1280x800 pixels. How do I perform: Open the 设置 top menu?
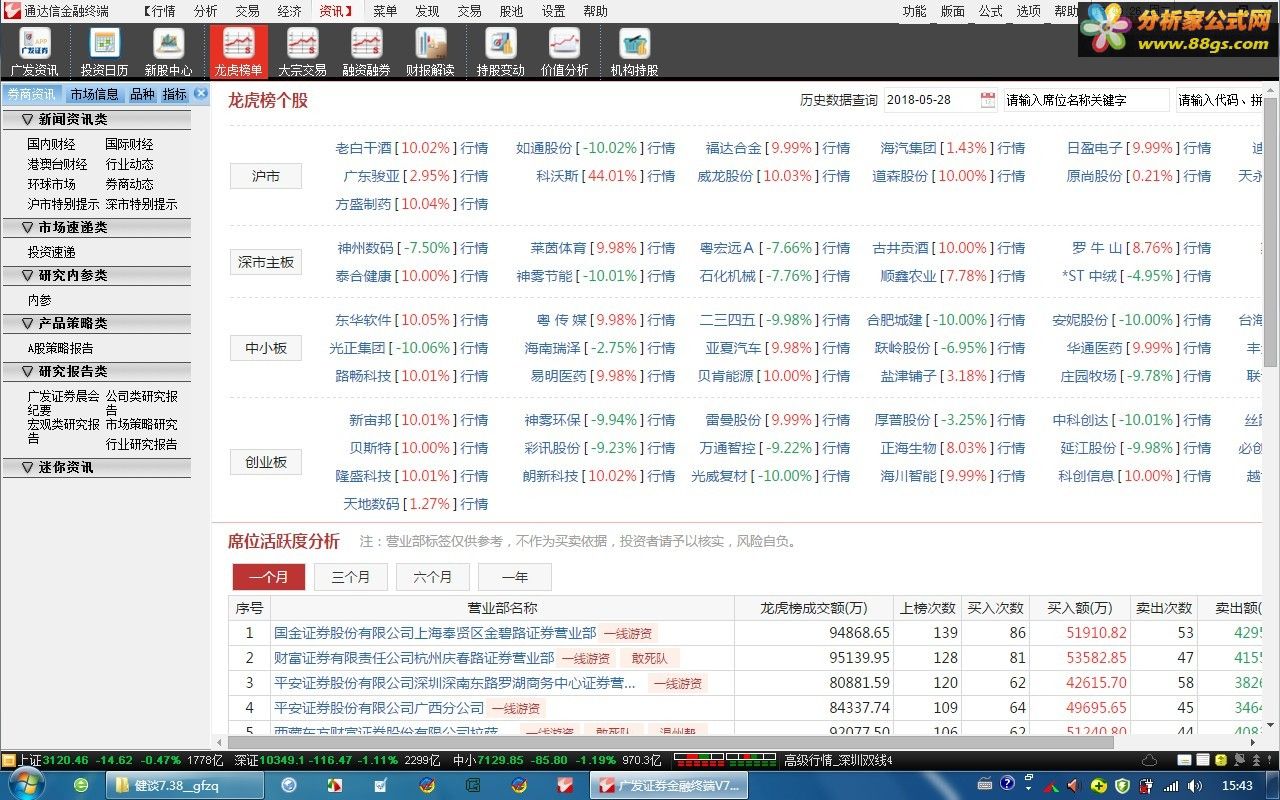[x=553, y=11]
